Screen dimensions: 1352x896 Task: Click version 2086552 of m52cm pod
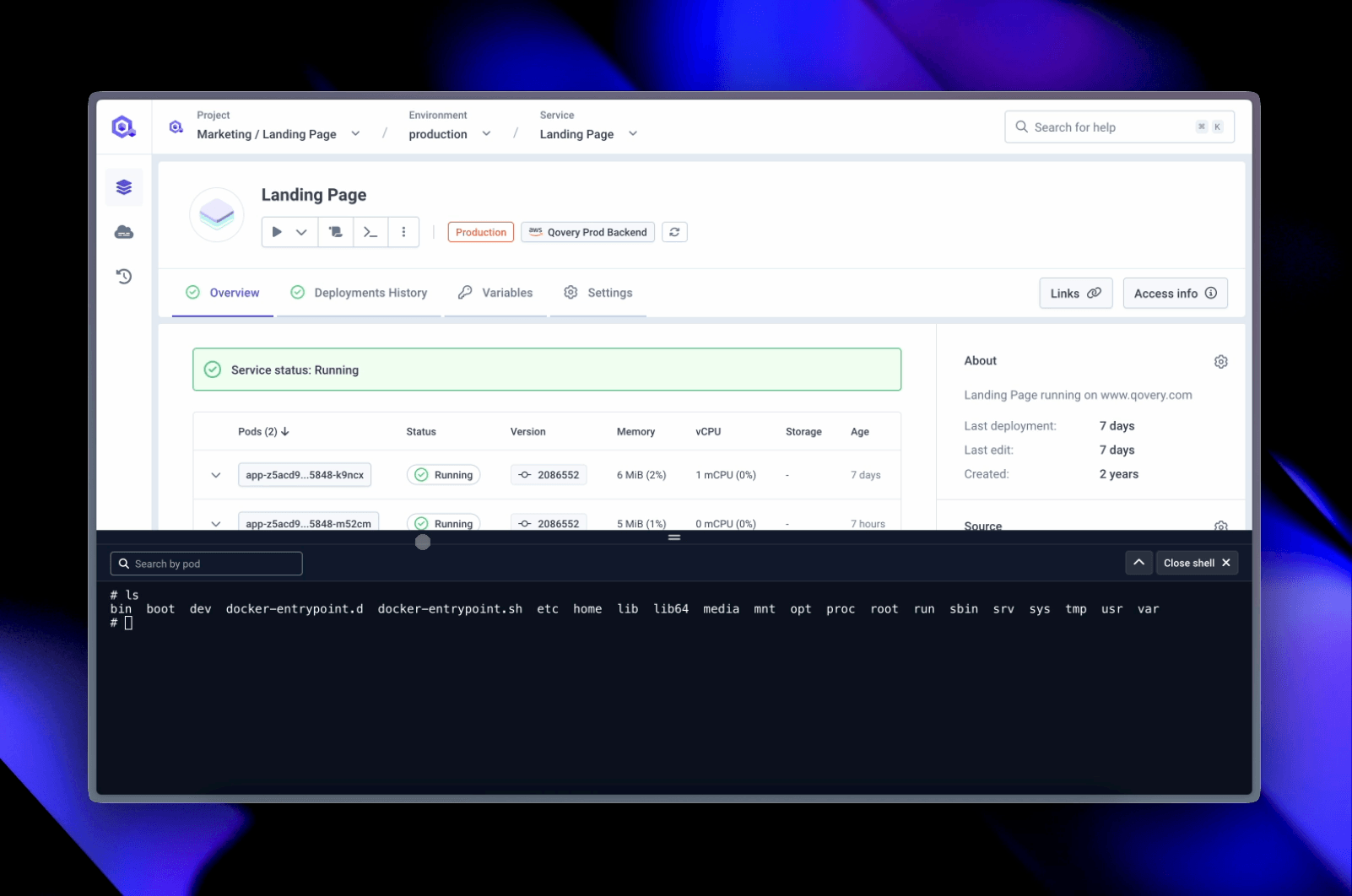pyautogui.click(x=549, y=522)
